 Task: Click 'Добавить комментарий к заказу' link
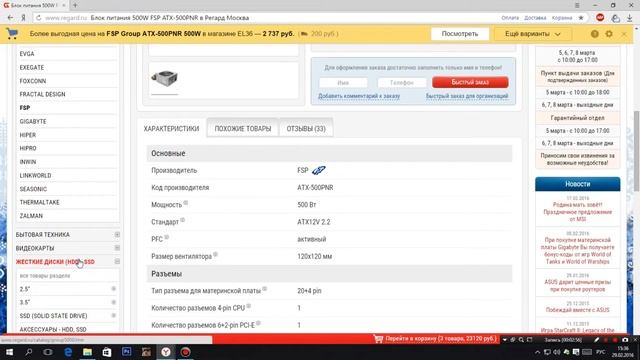pos(359,96)
